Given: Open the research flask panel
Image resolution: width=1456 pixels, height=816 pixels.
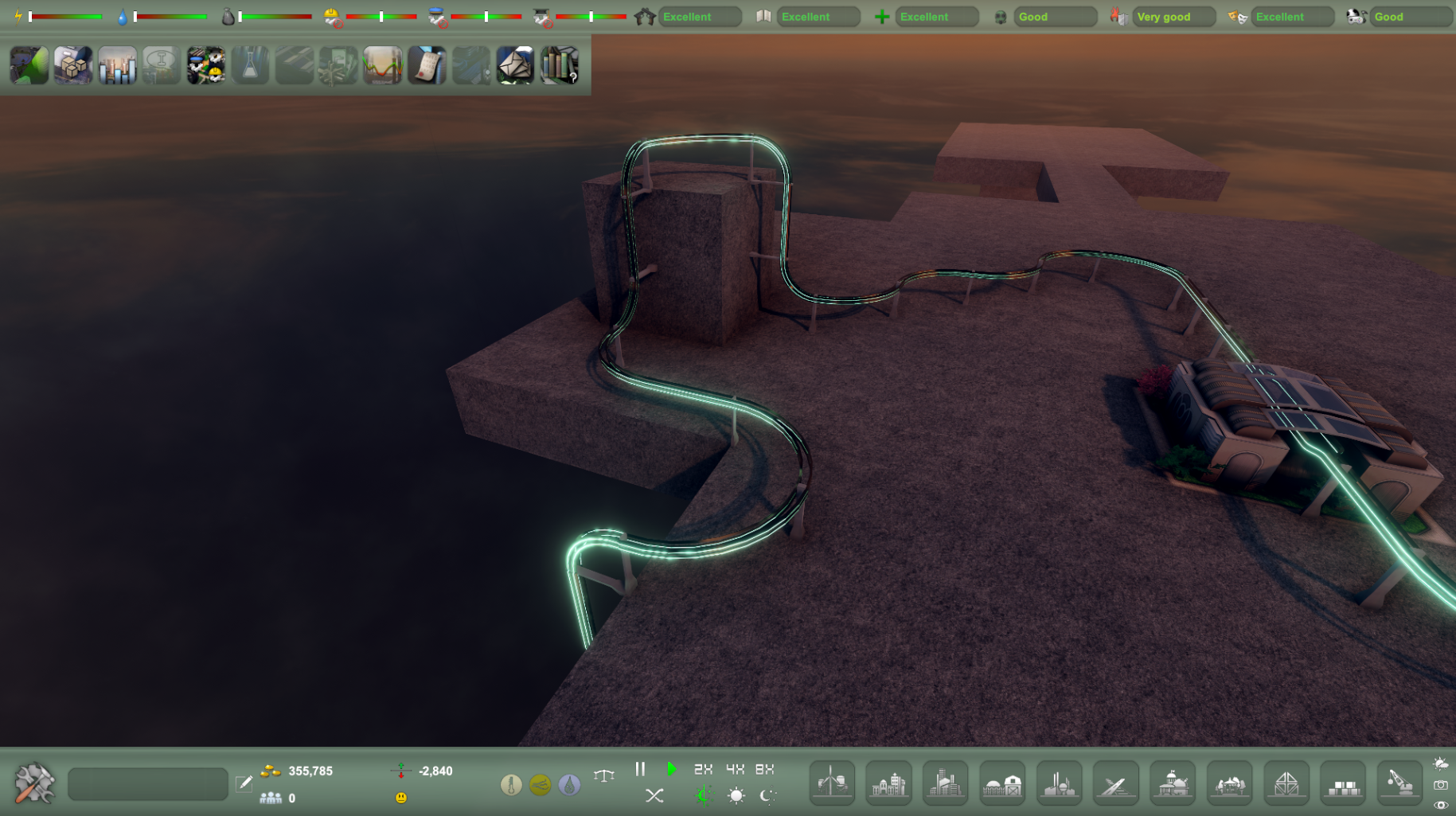Looking at the screenshot, I should (x=250, y=65).
